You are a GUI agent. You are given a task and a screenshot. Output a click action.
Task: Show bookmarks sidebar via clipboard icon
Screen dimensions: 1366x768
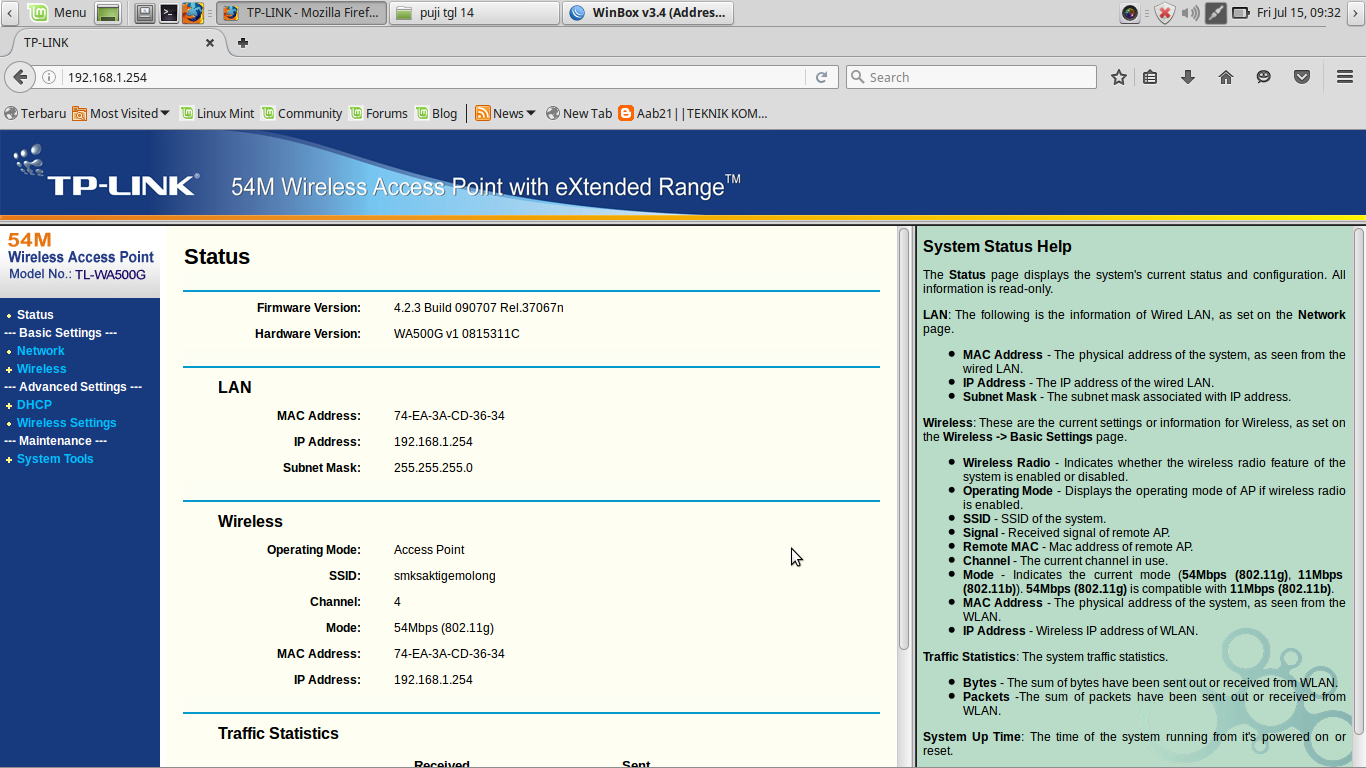1150,77
